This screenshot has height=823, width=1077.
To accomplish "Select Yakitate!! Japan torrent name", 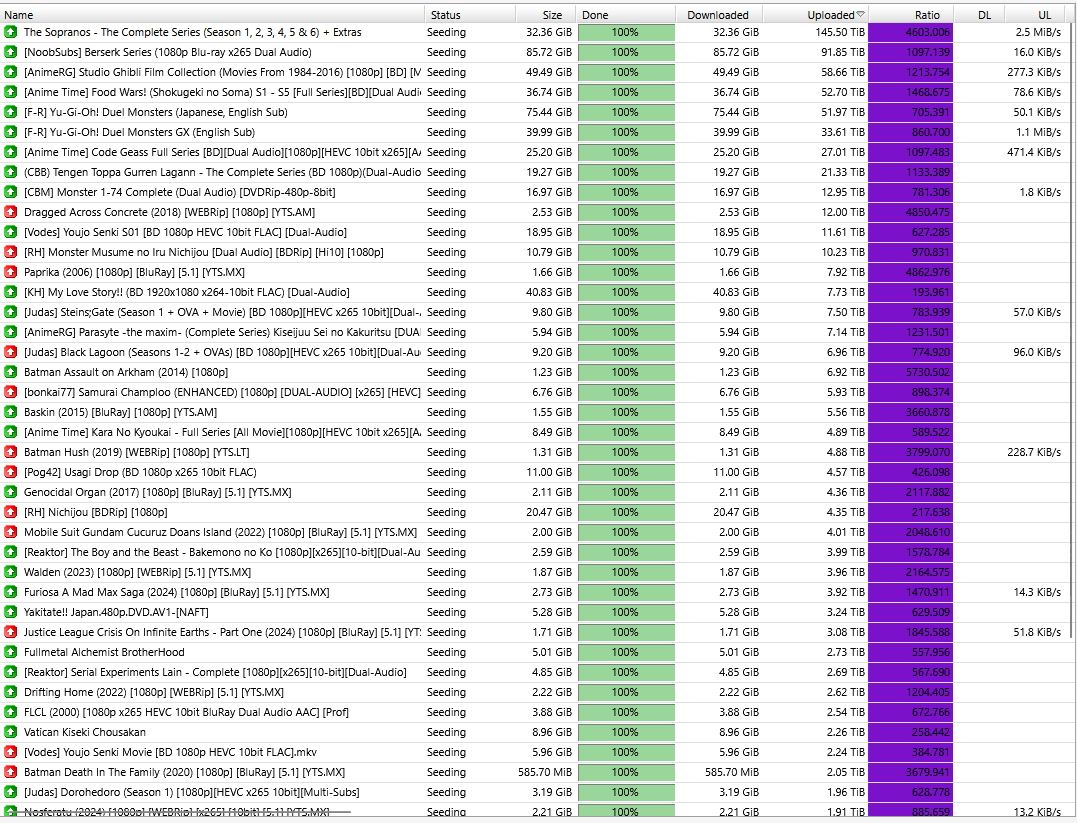I will 116,612.
